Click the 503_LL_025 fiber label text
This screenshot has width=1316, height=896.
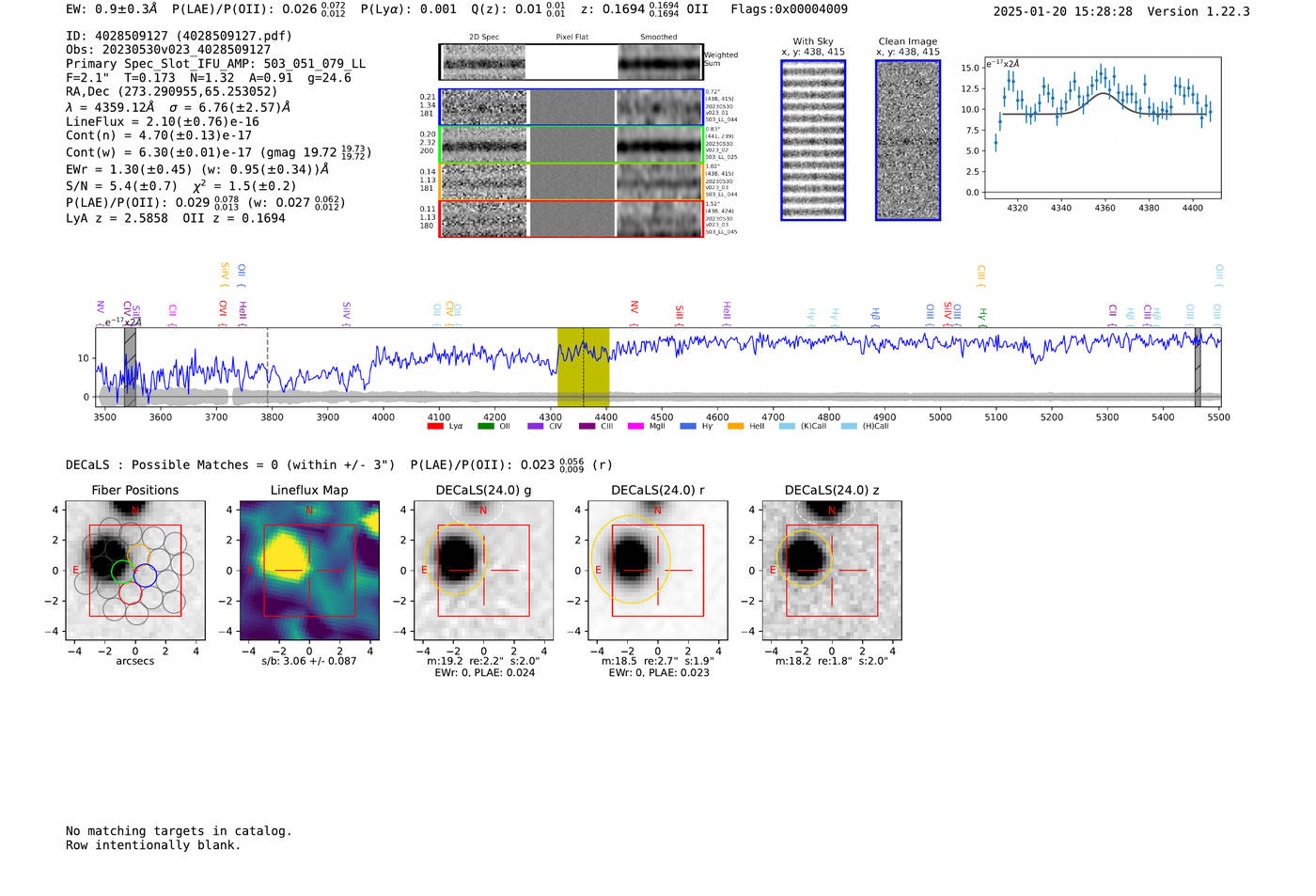(x=721, y=157)
